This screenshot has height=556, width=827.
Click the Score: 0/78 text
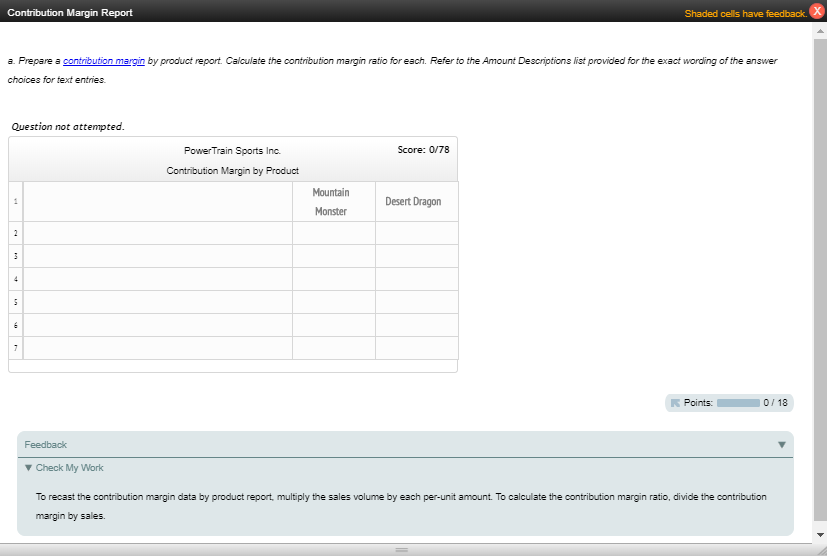(x=424, y=150)
